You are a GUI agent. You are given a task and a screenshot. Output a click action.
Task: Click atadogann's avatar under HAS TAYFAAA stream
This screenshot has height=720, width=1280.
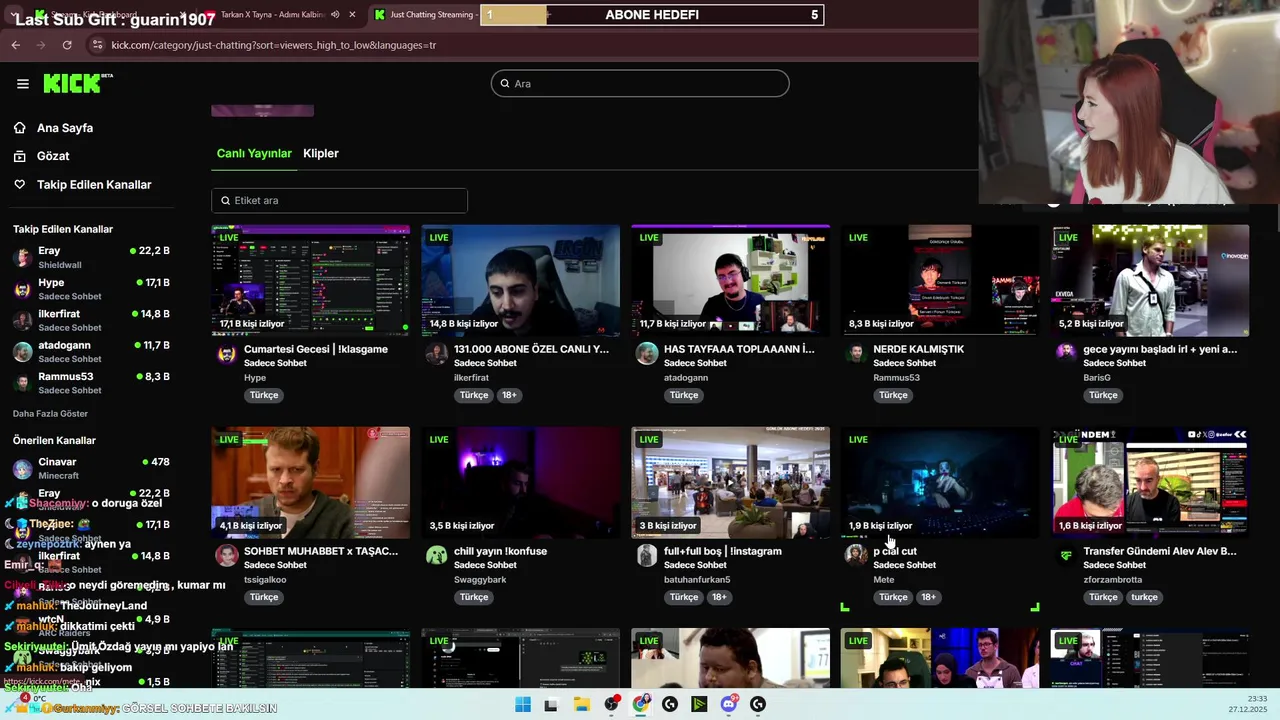pyautogui.click(x=647, y=354)
